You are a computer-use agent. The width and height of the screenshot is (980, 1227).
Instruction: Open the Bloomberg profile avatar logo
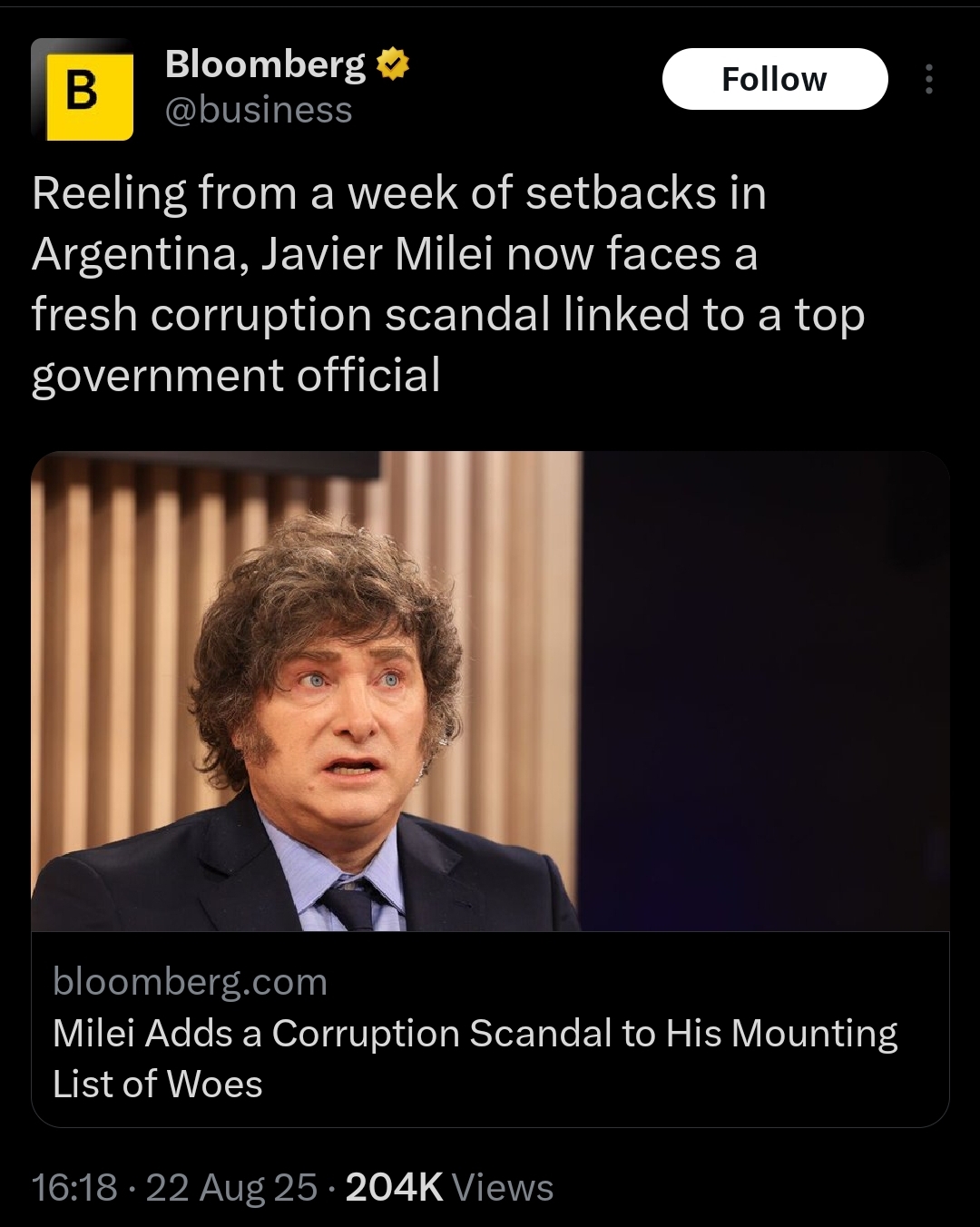coord(83,89)
